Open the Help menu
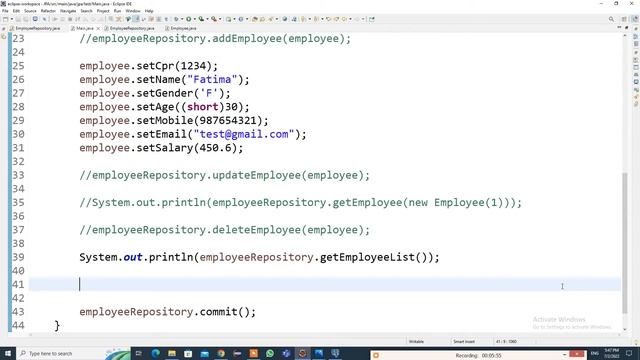Screen dimensions: 640x360 point(149,11)
